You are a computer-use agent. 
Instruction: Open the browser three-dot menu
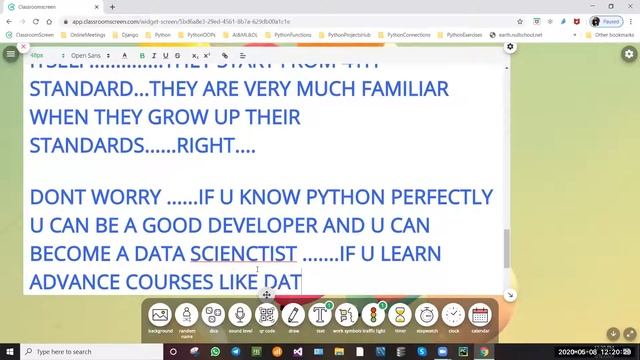631,22
